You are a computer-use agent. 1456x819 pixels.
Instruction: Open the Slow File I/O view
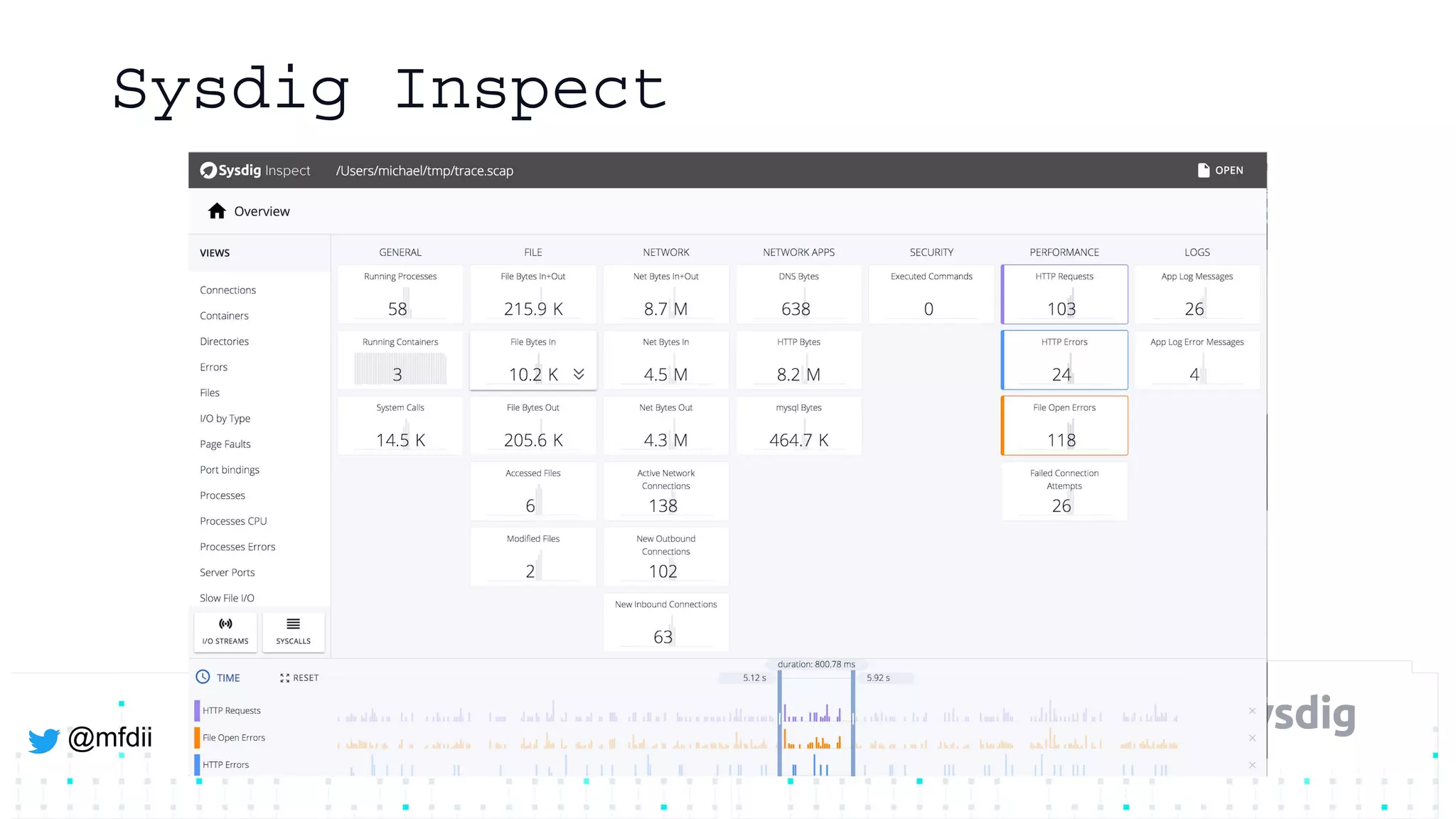(x=227, y=598)
